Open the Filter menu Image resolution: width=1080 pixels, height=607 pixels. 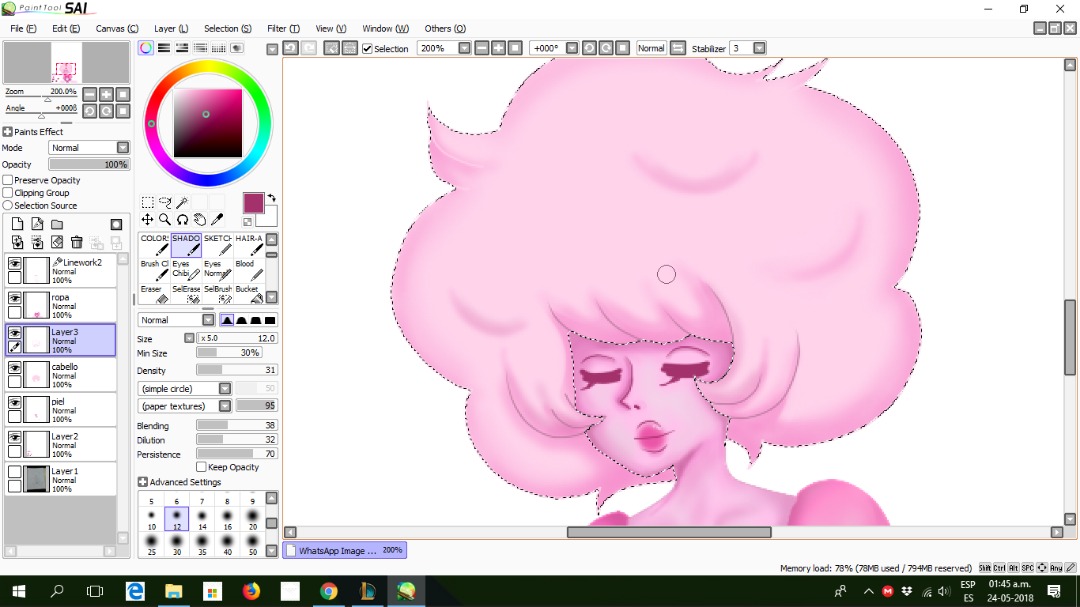283,28
